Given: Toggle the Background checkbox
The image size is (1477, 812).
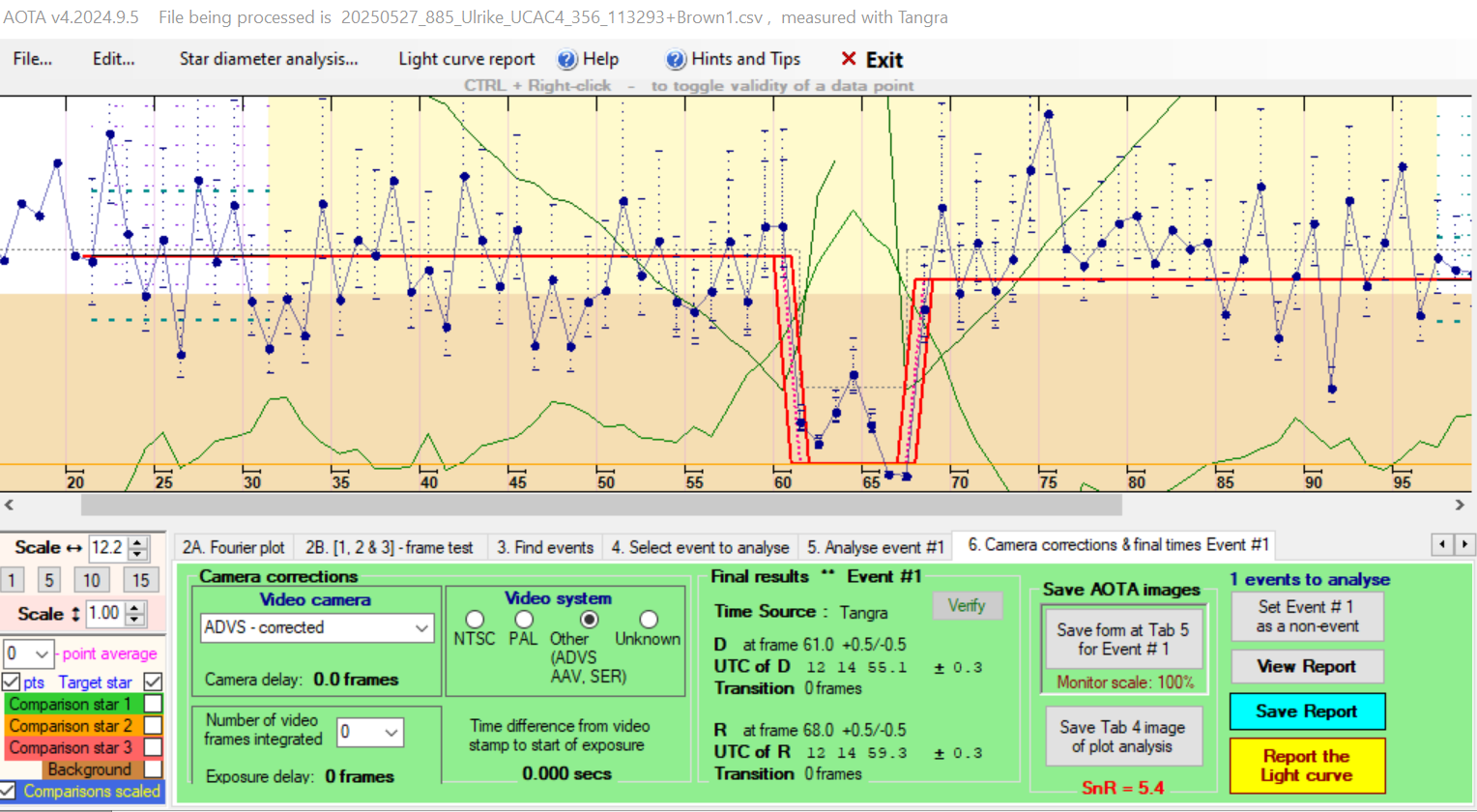Looking at the screenshot, I should [x=153, y=769].
